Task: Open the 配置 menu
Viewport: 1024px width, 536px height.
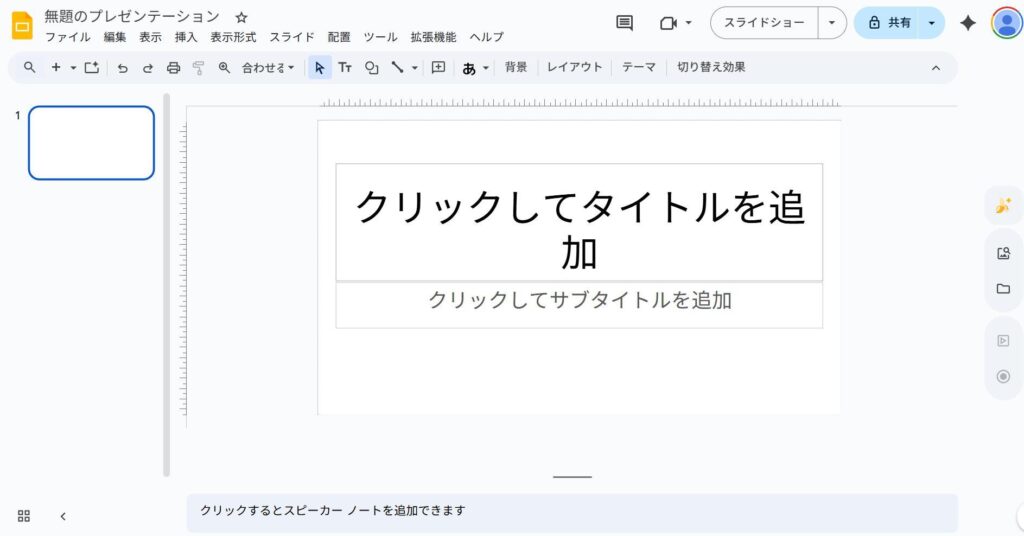Action: click(x=339, y=37)
